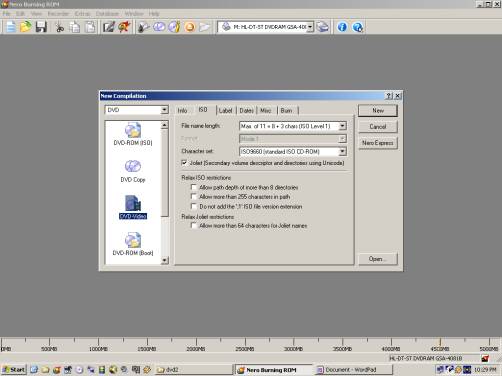Switch to Document - WordPad taskbar button

click(x=353, y=370)
